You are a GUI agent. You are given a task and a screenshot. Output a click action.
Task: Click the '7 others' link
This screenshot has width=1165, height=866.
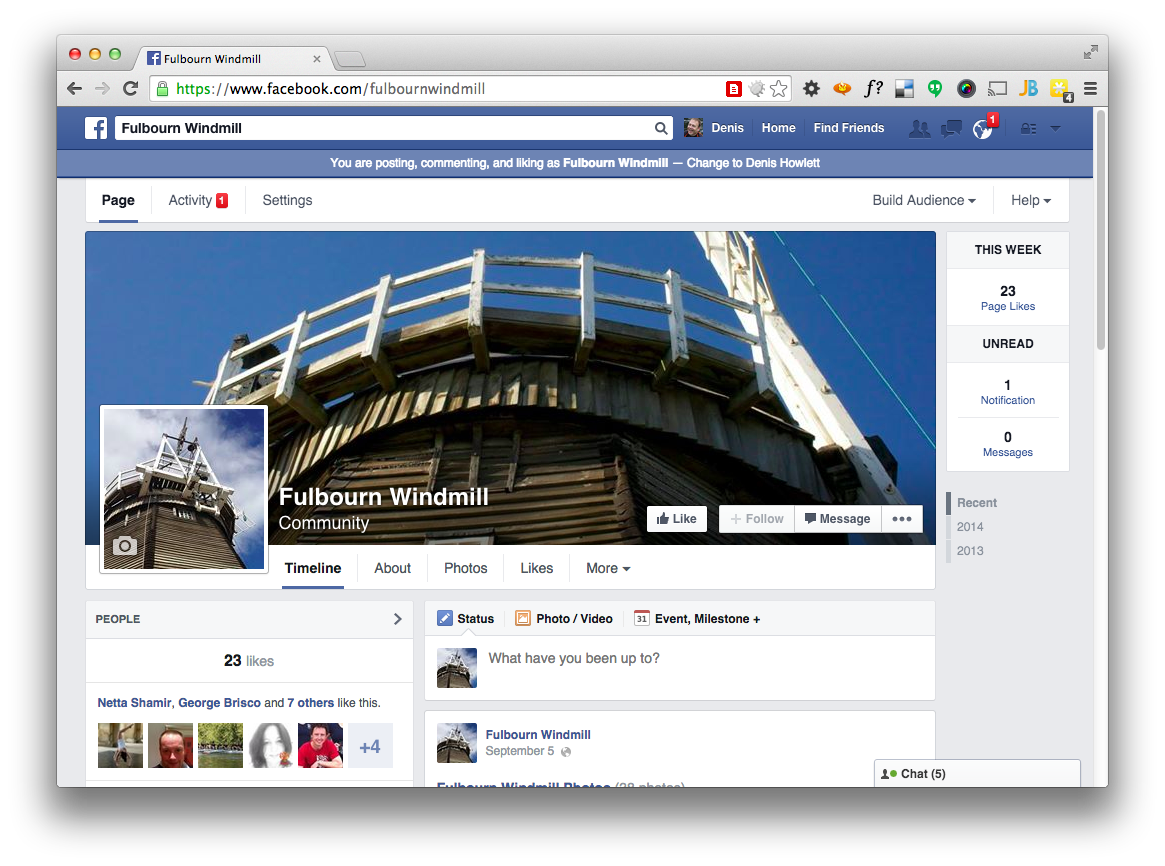(x=311, y=703)
